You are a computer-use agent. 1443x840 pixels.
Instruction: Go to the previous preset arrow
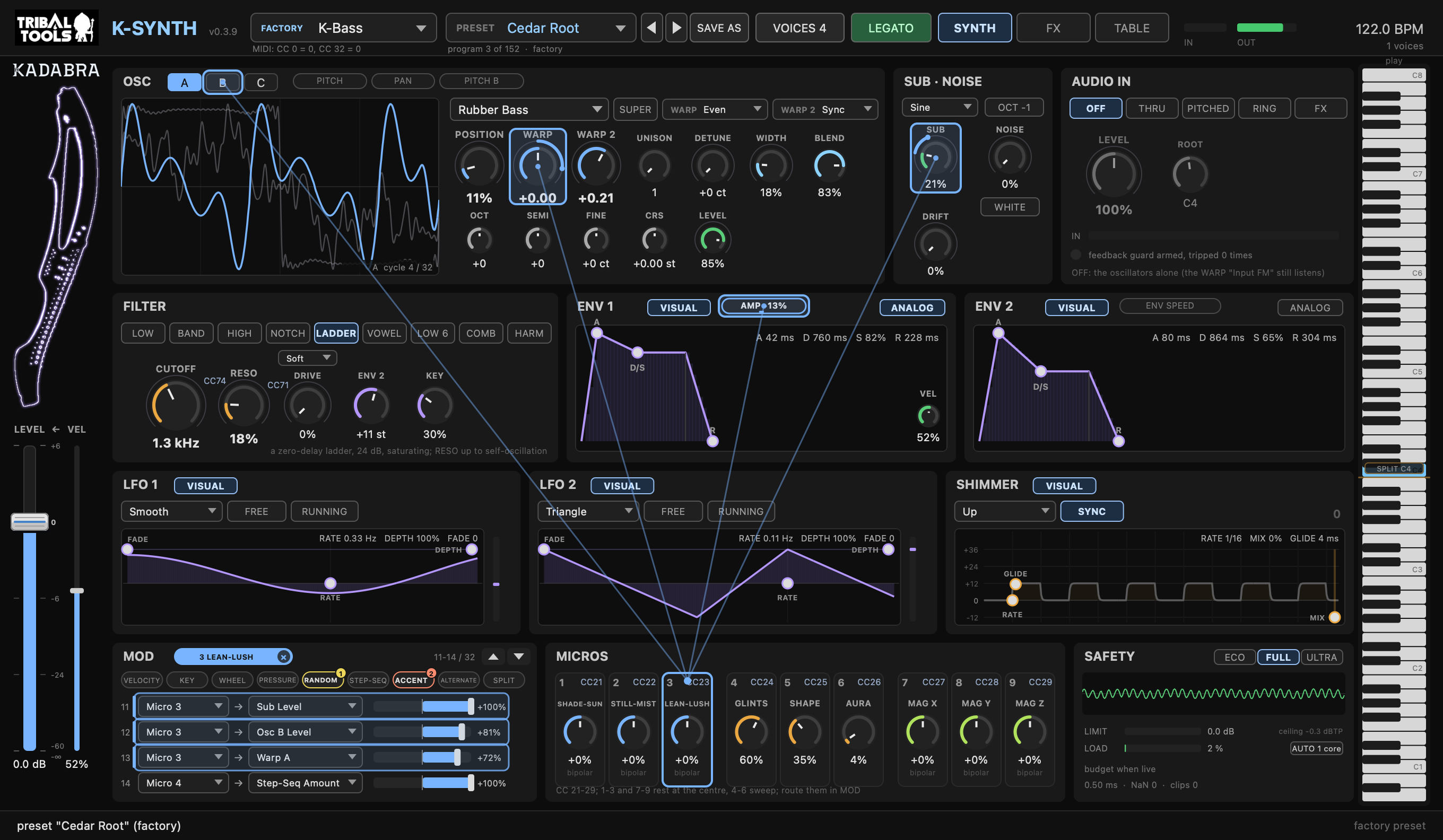pos(651,28)
